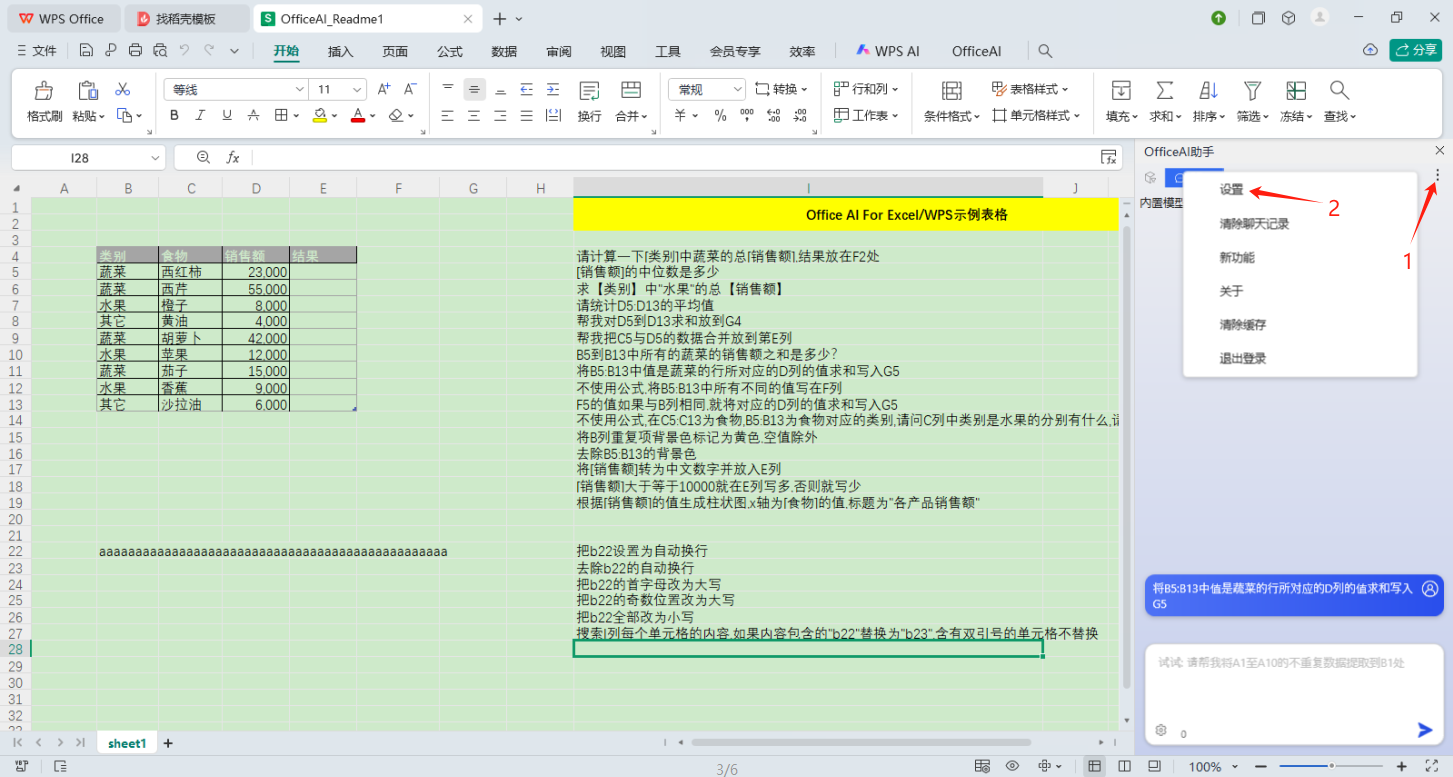The width and height of the screenshot is (1453, 777).
Task: Apply the yellow fill color button
Action: [x=319, y=116]
